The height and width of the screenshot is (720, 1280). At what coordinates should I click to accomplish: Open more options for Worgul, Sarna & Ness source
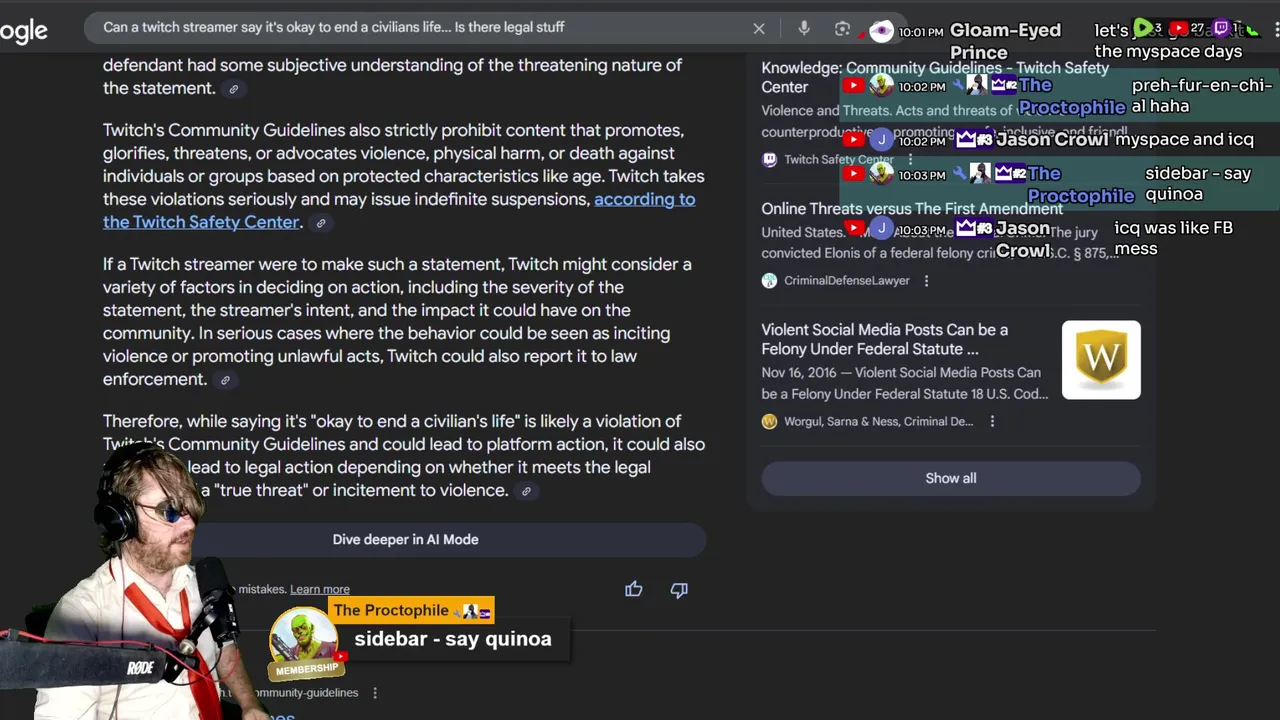click(x=992, y=422)
